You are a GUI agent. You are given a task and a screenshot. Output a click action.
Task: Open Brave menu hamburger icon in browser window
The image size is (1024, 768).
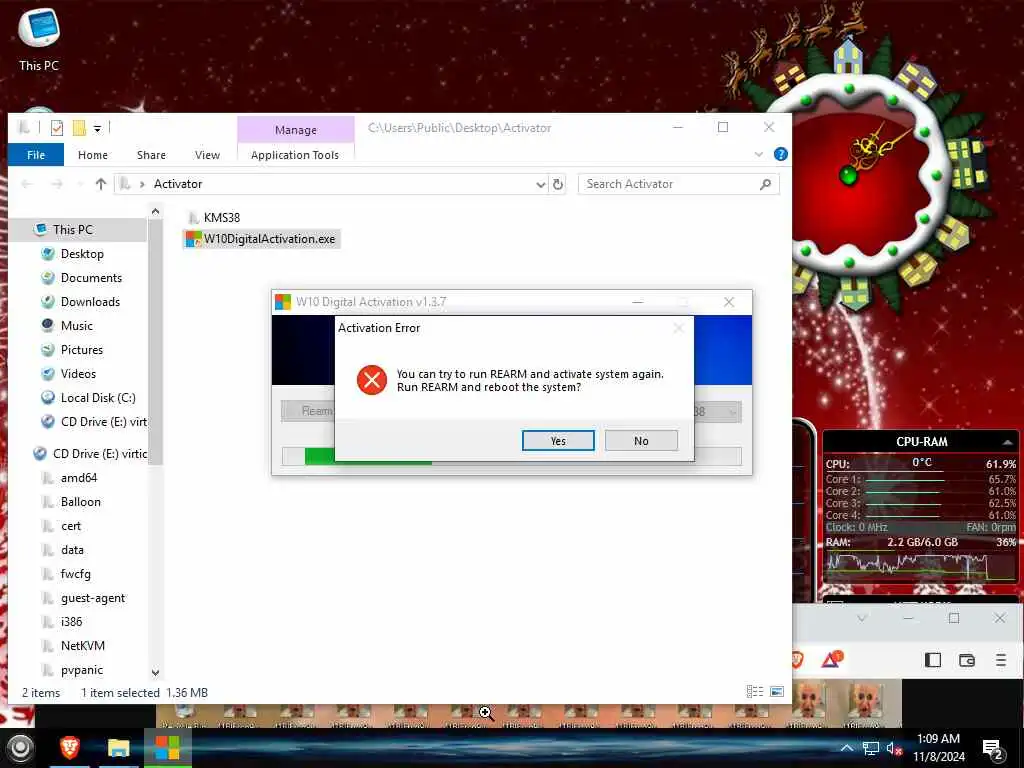(1000, 660)
